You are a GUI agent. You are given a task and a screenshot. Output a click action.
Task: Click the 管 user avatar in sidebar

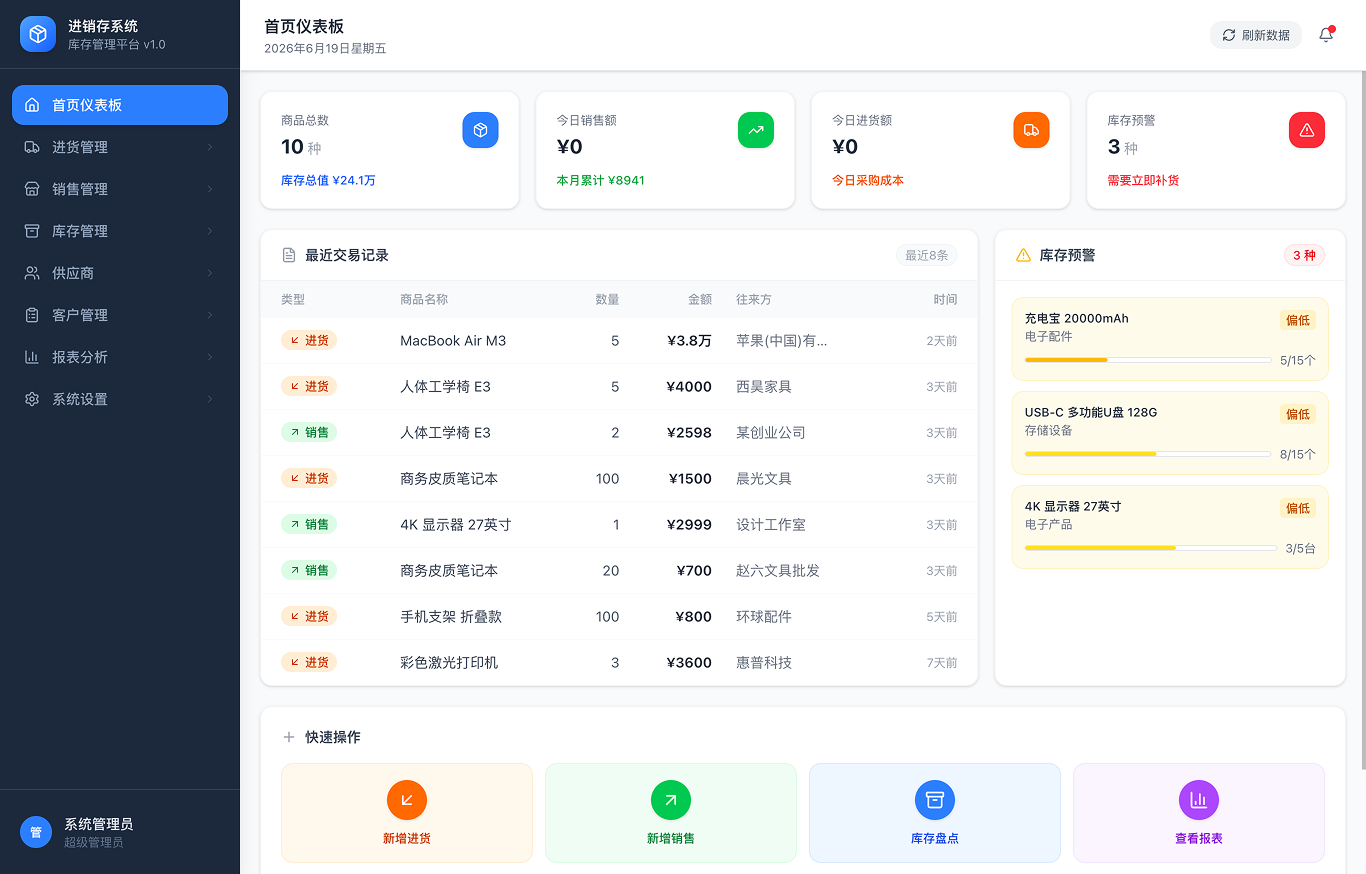point(36,832)
